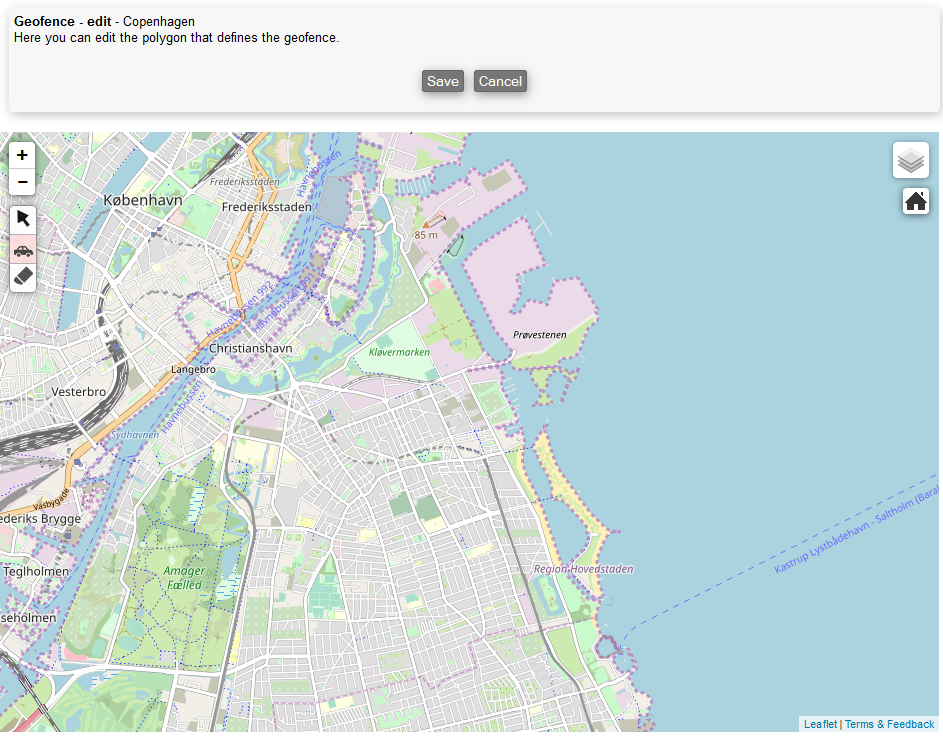
Task: Zoom in on the map
Action: pyautogui.click(x=22, y=155)
